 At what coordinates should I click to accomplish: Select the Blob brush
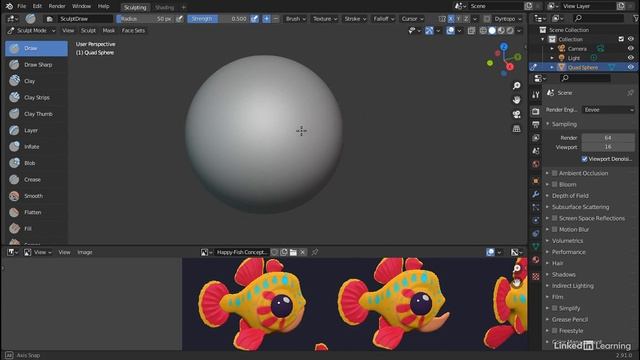pos(36,163)
